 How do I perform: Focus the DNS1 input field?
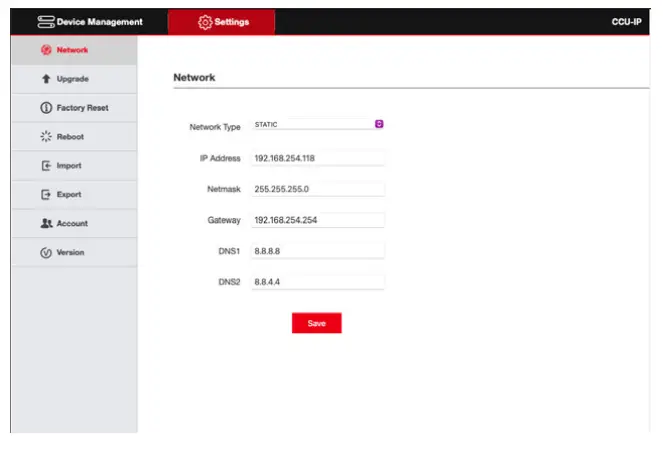318,251
